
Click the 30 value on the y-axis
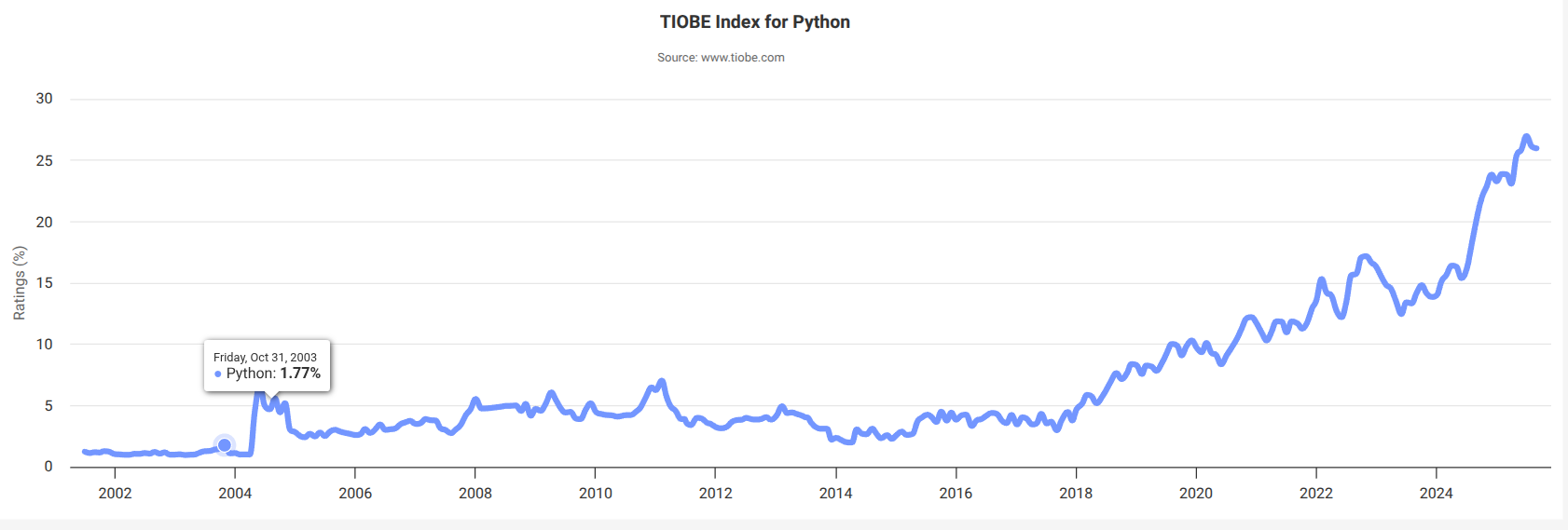[44, 99]
